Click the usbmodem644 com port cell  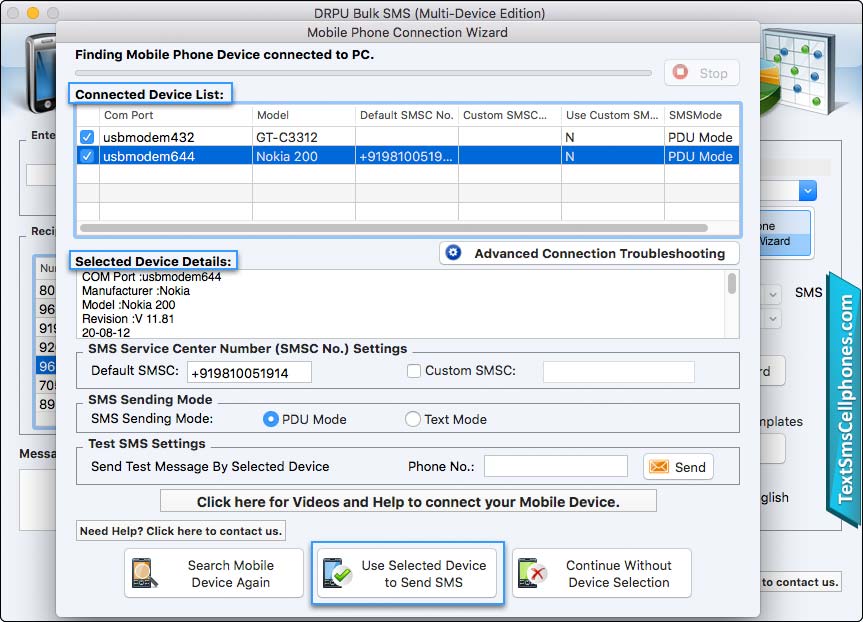(x=176, y=156)
